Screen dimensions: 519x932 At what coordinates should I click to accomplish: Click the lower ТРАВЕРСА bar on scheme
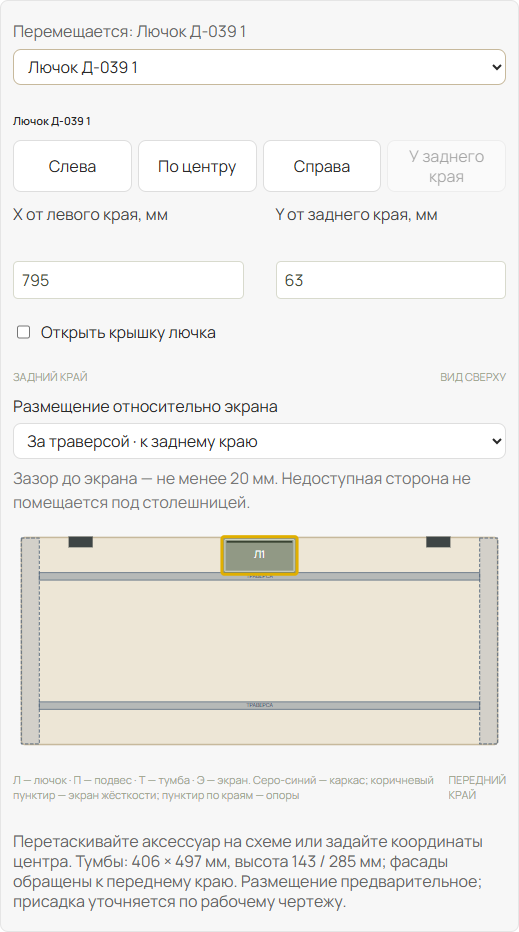click(259, 706)
